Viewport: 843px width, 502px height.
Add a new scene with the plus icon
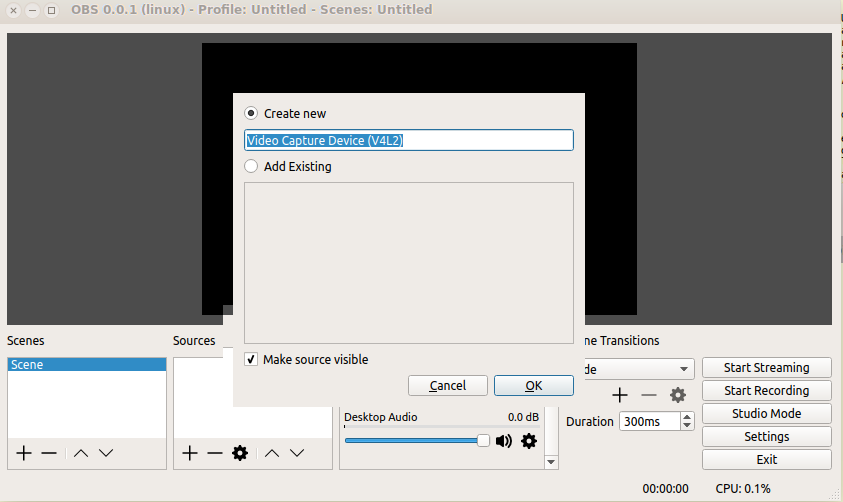tap(24, 453)
